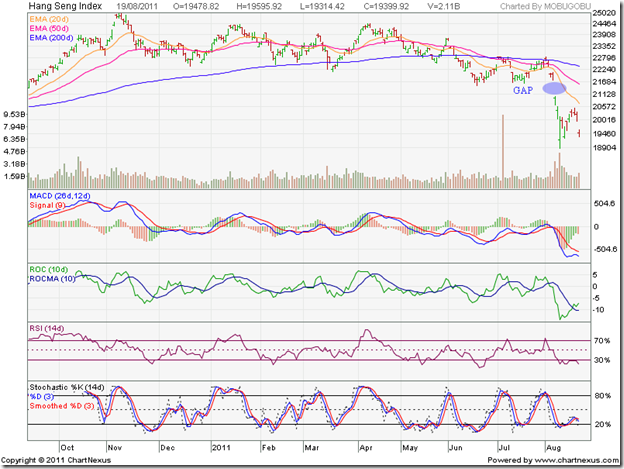This screenshot has height=469, width=624.
Task: Click the blue 'GAP' annotation text
Action: (523, 90)
